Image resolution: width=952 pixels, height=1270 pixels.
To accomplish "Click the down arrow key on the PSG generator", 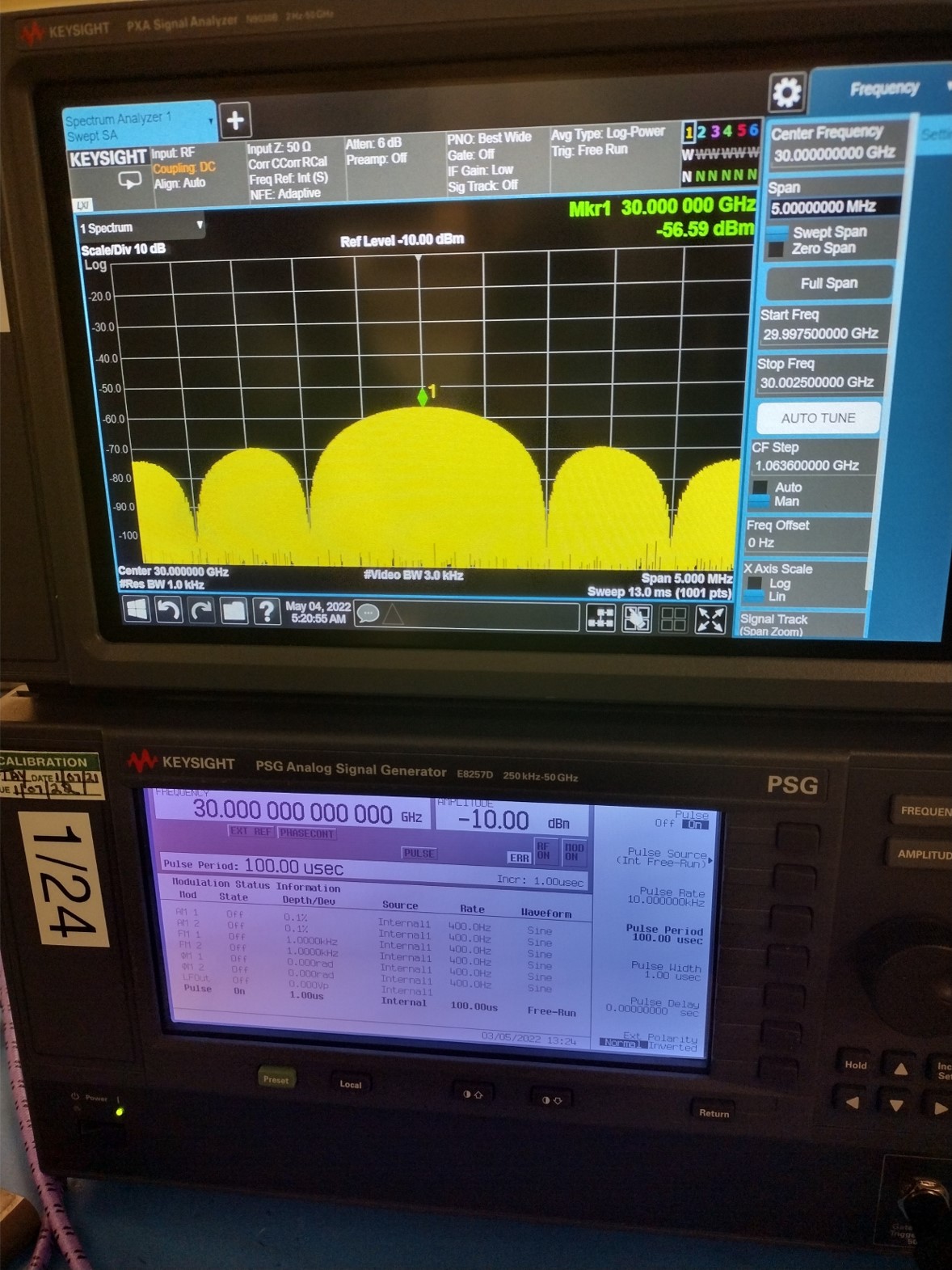I will point(895,1105).
